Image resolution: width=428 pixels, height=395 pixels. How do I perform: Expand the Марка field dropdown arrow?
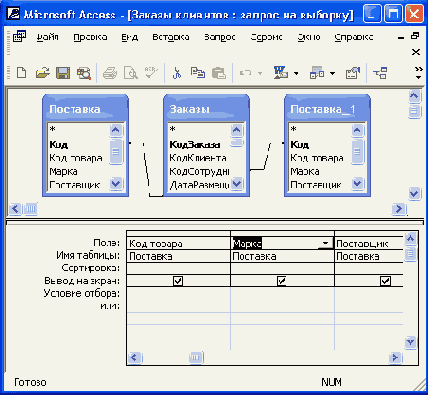[x=325, y=243]
